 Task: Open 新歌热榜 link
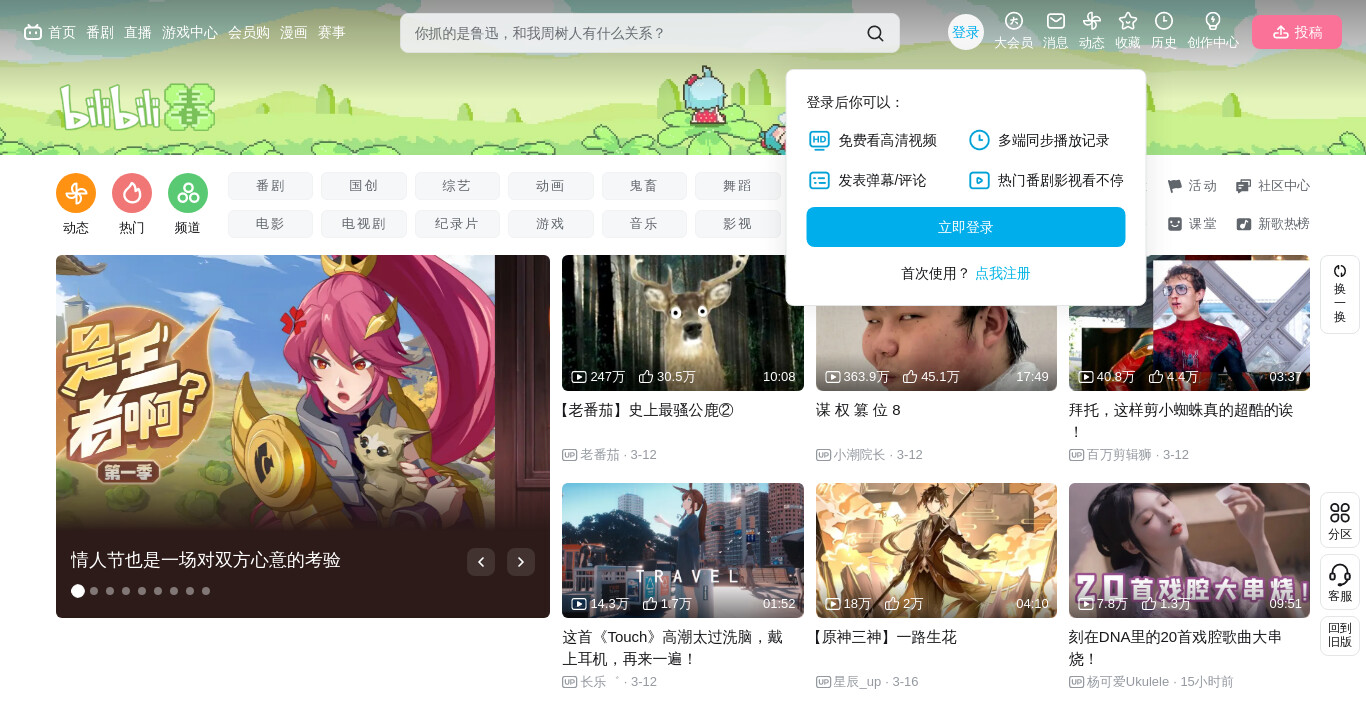coord(1273,224)
